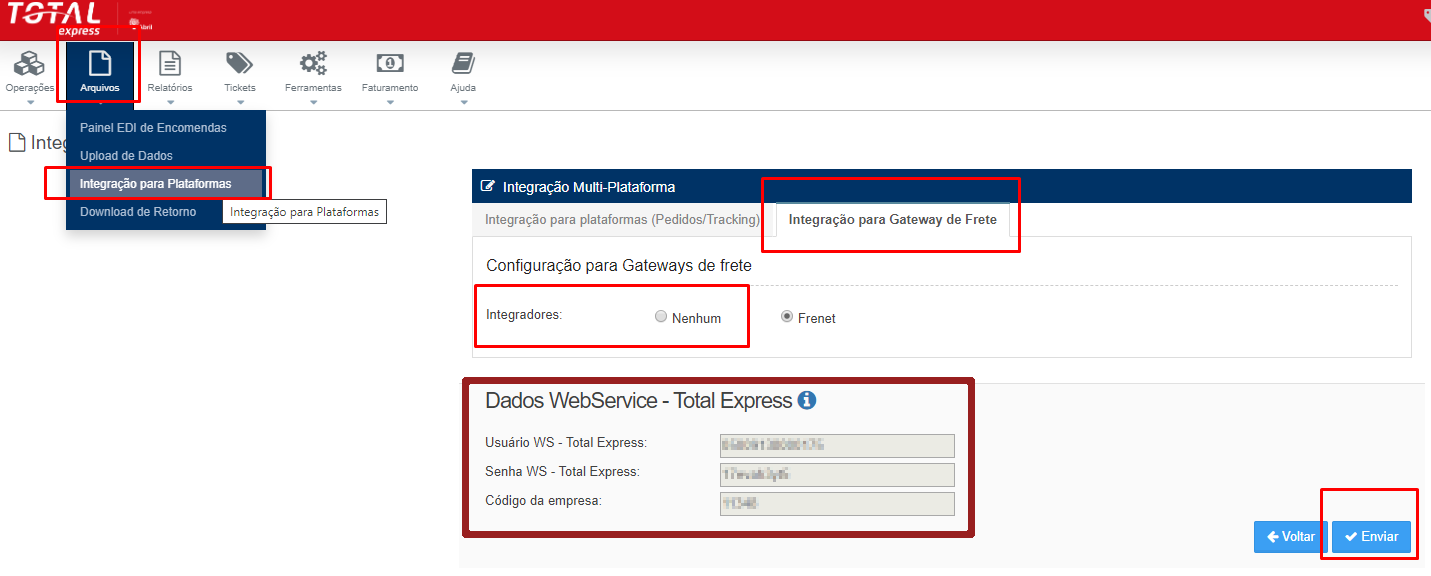Viewport: 1431px width, 576px height.
Task: Select the Nenhum radio button
Action: click(660, 317)
